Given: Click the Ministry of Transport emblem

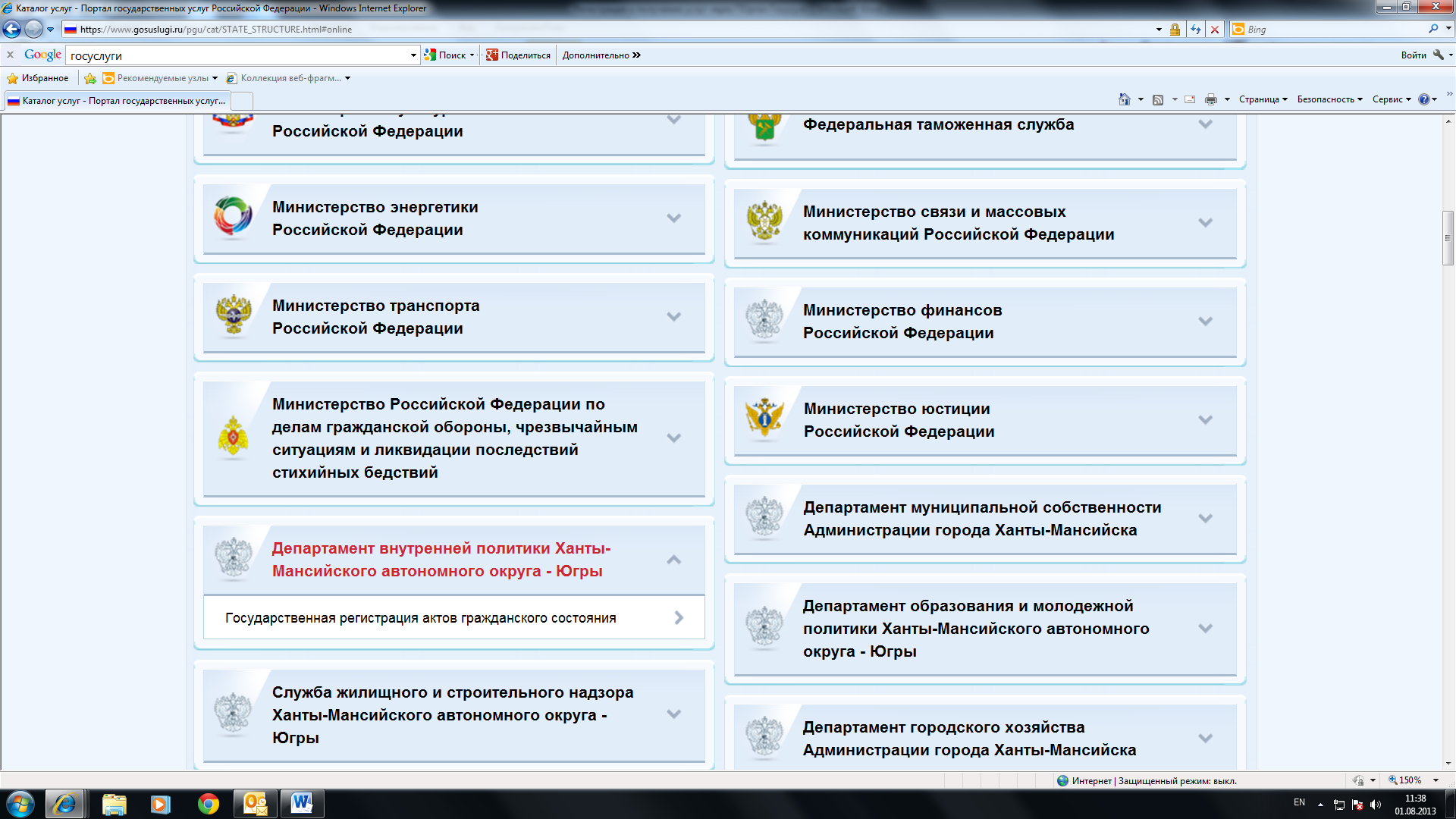Looking at the screenshot, I should pos(234,315).
